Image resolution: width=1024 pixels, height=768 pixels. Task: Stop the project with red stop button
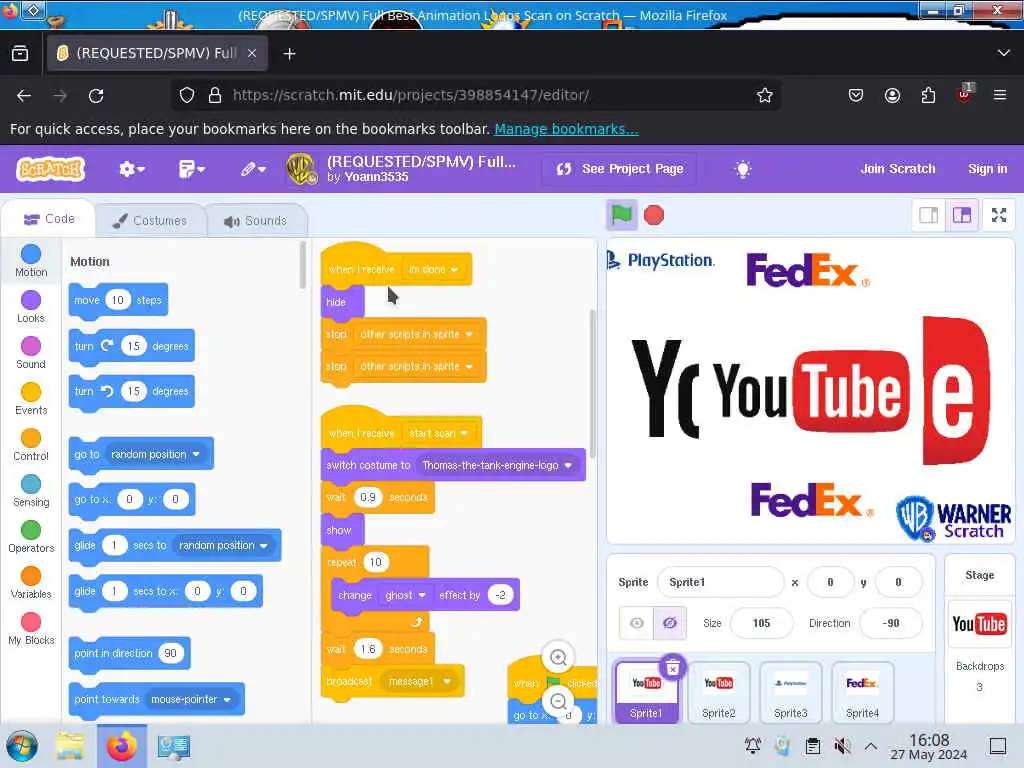click(x=654, y=215)
